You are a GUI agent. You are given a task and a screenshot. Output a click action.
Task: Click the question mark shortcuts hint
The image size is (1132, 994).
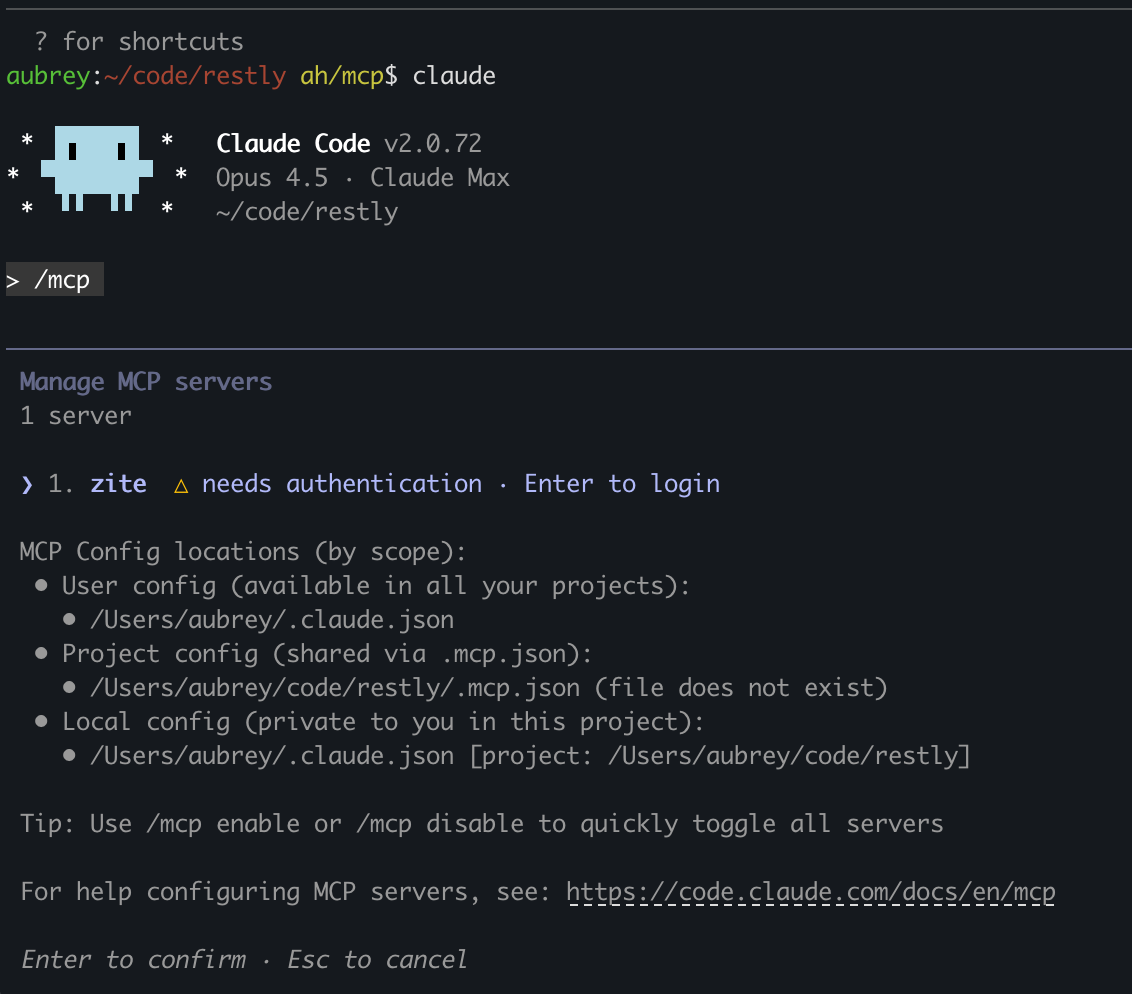point(39,41)
